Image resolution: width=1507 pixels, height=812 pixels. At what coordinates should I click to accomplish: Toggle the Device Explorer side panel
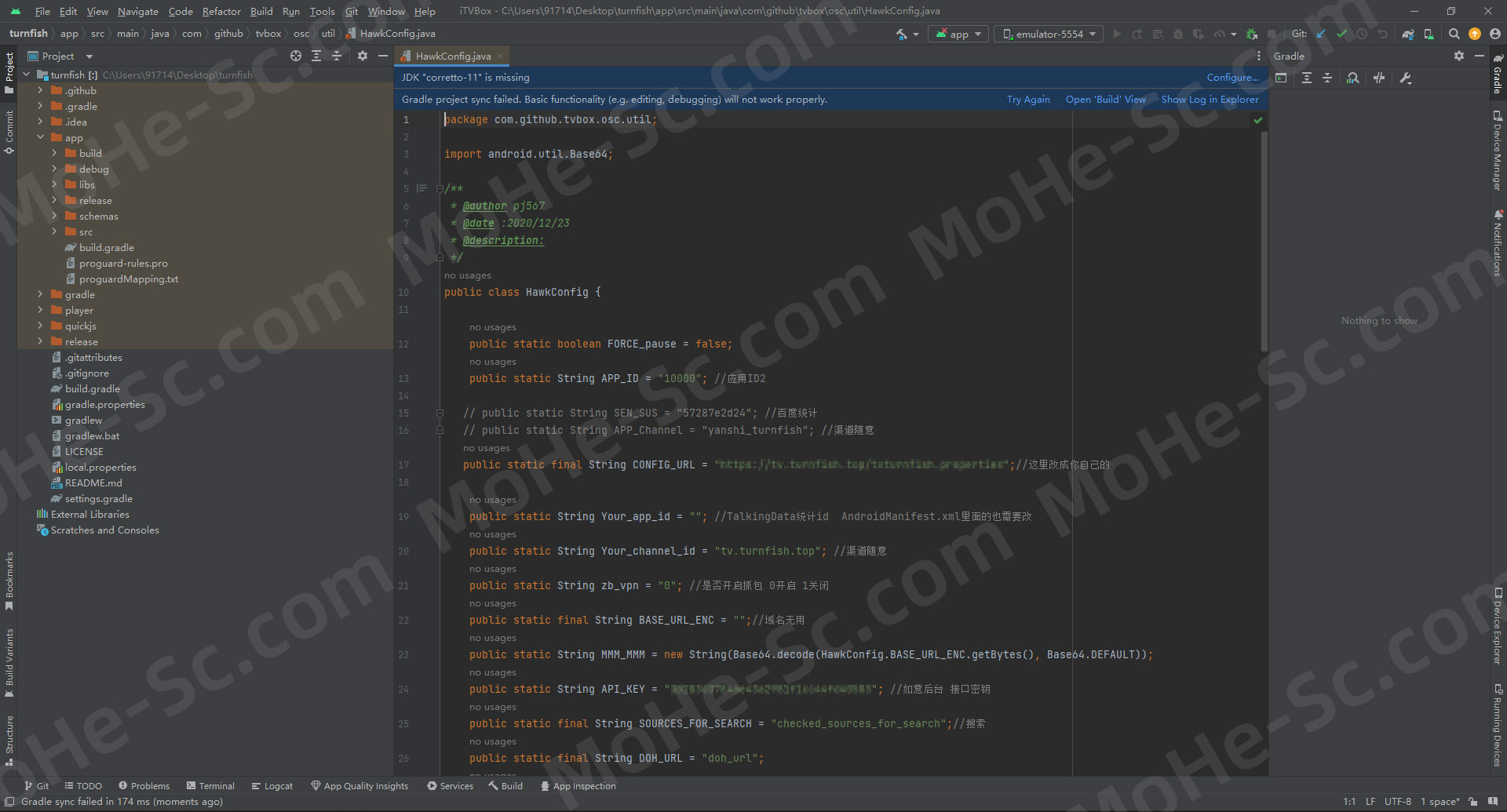(x=1498, y=626)
